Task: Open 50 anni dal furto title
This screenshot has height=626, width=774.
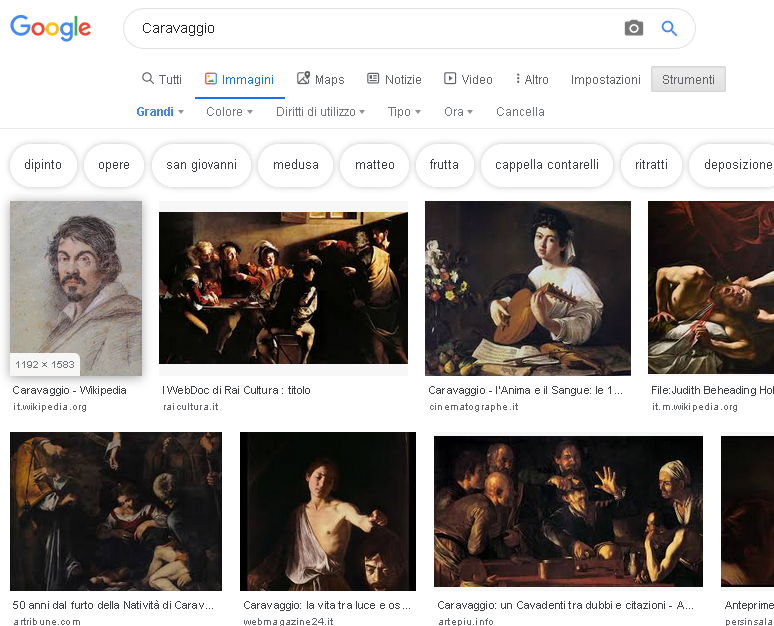Action: click(113, 605)
